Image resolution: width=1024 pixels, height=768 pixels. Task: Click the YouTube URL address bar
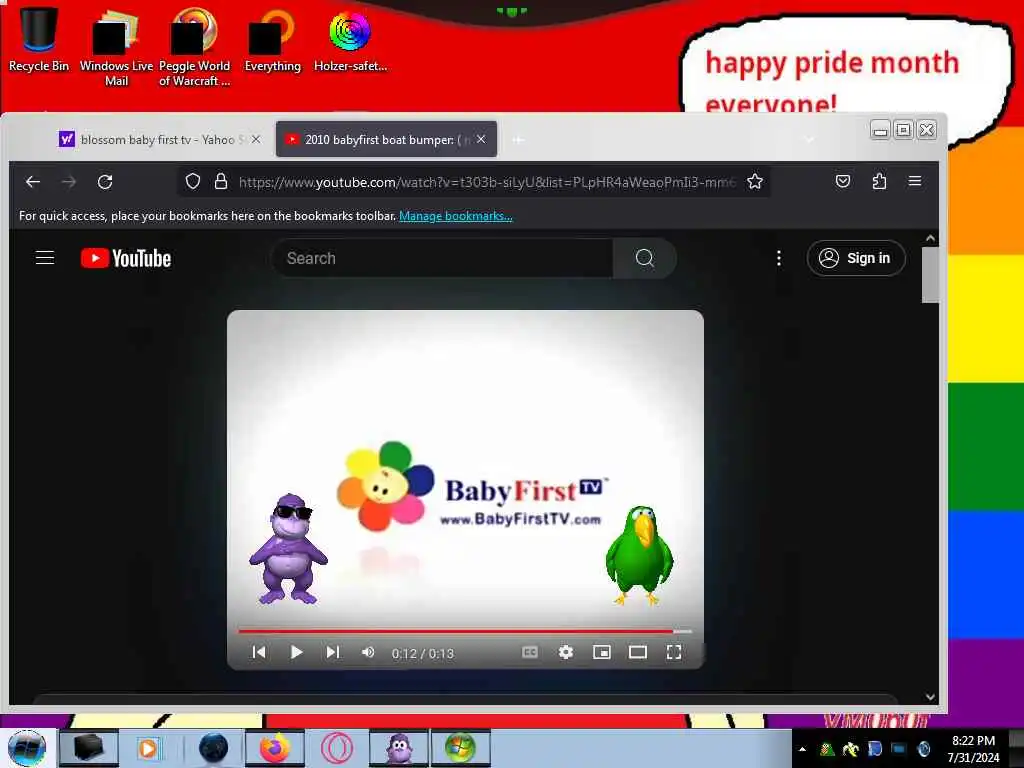487,182
